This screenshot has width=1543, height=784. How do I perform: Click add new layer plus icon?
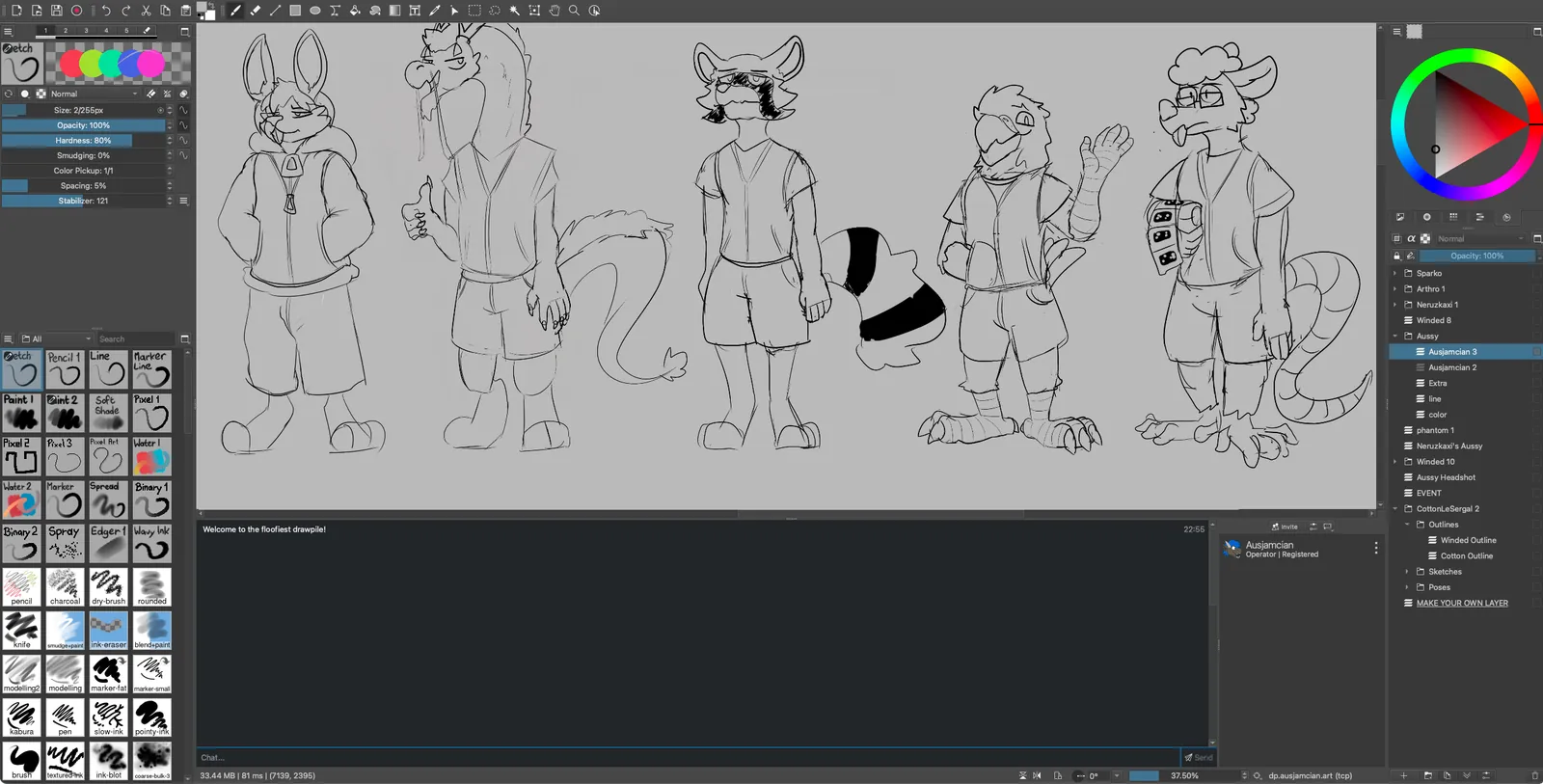pos(1404,775)
